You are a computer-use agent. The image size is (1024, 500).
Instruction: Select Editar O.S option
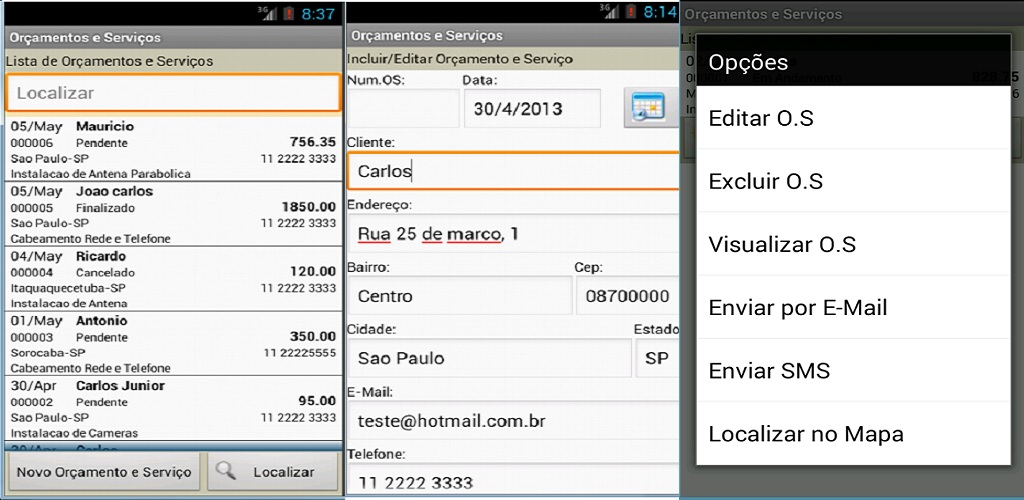[x=854, y=119]
